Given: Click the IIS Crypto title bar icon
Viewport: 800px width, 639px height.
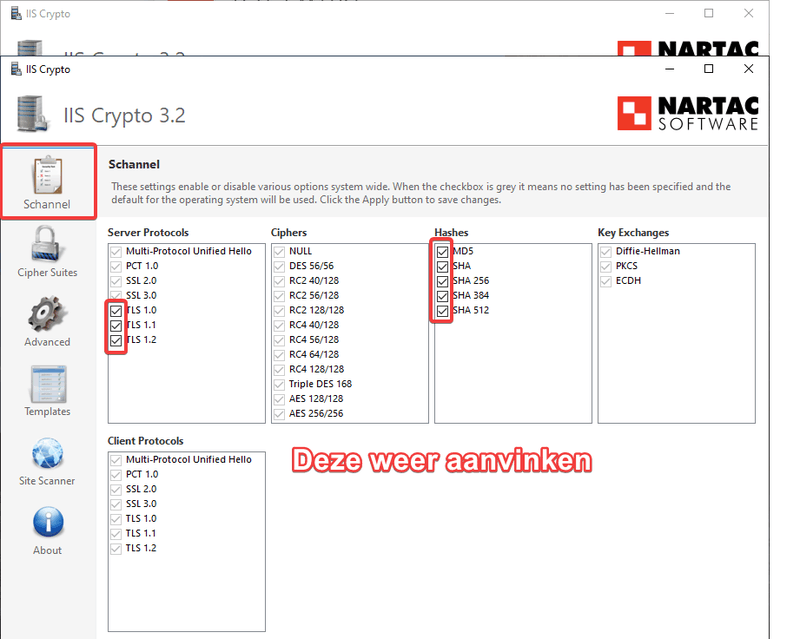Looking at the screenshot, I should 16,69.
